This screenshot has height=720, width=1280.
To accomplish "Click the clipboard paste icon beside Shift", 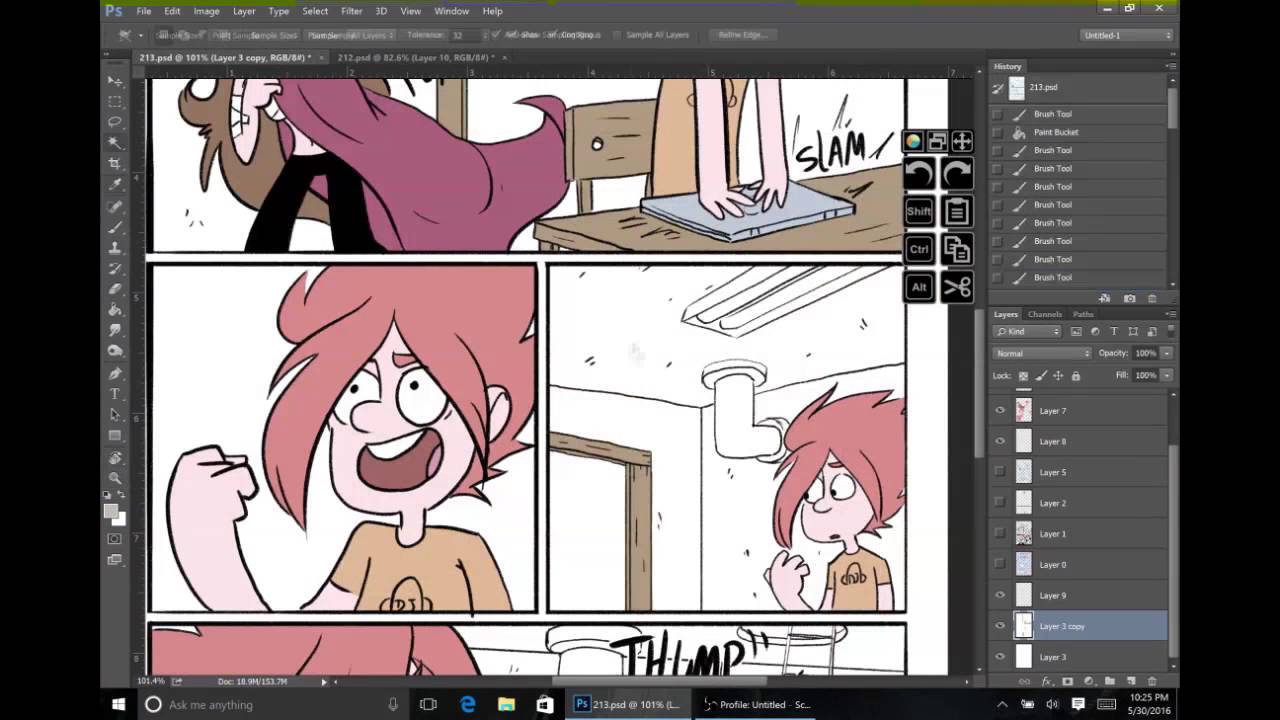I will 957,211.
